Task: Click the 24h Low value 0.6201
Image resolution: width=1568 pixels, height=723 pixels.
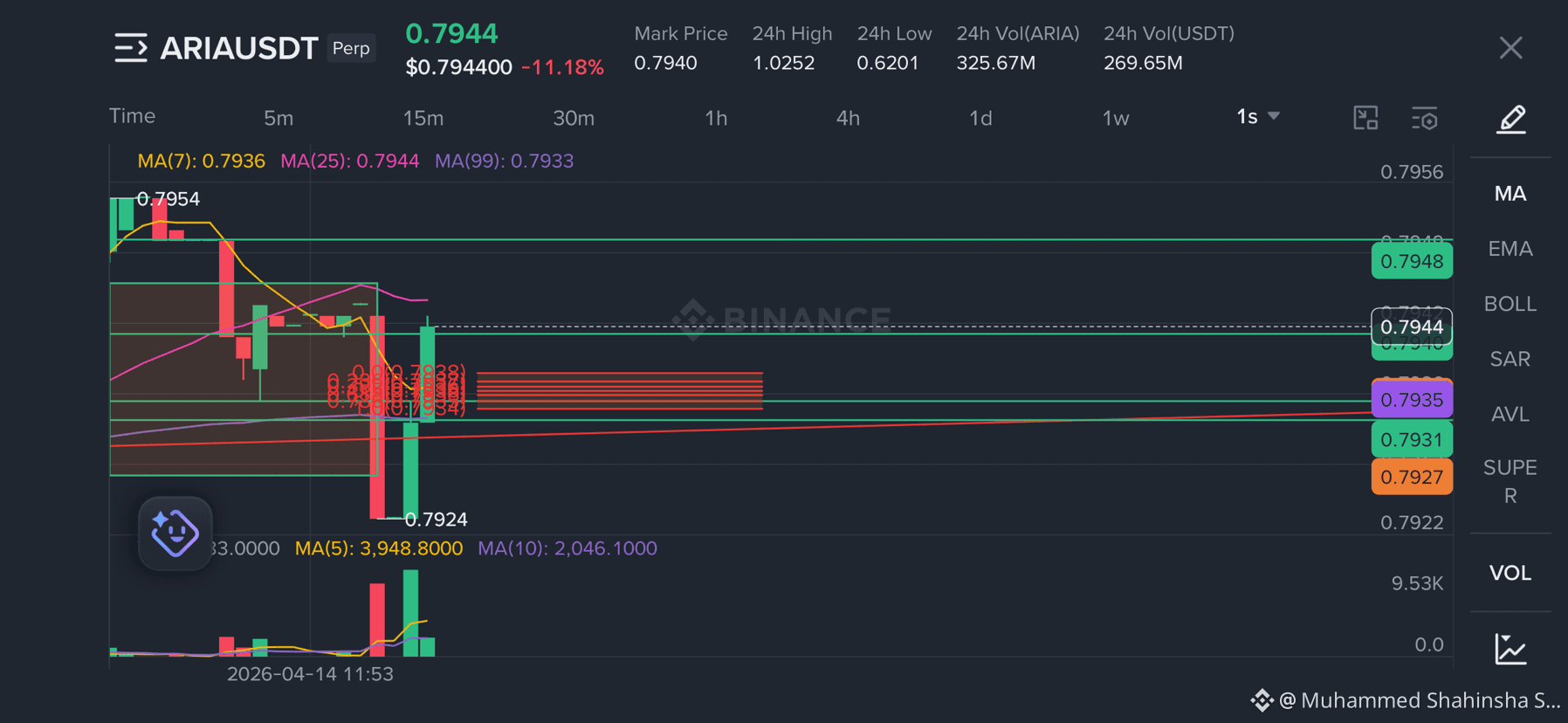Action: 887,63
